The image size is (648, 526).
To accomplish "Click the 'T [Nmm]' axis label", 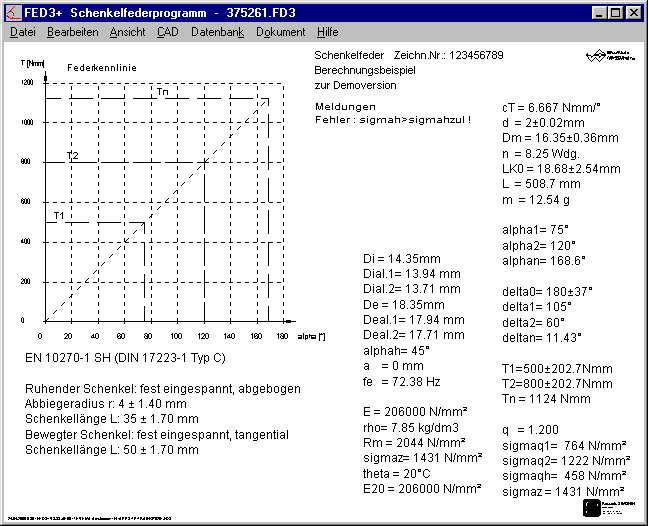I will (x=32, y=63).
